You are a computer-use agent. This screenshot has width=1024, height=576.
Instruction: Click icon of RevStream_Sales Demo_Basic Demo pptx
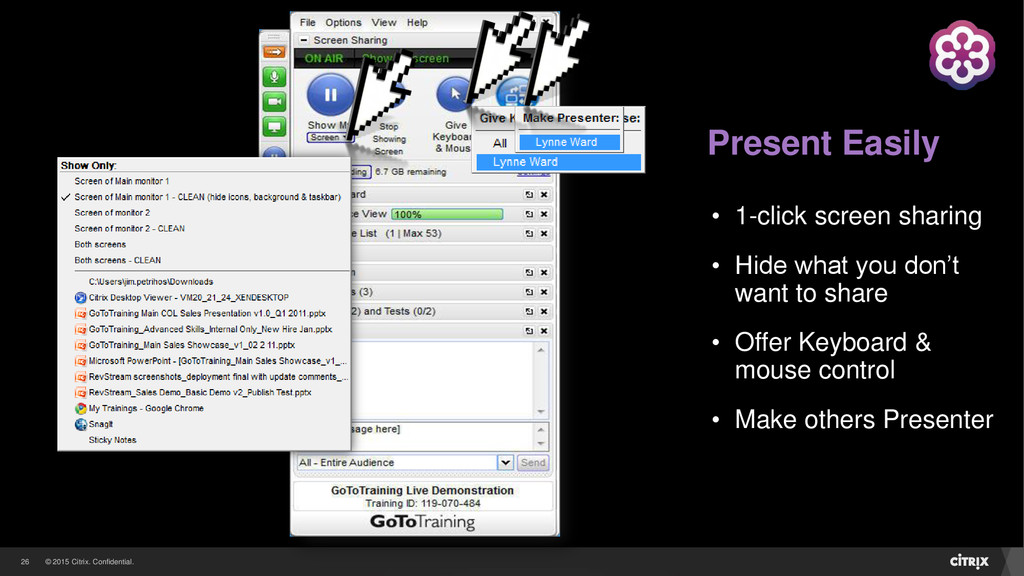(80, 392)
